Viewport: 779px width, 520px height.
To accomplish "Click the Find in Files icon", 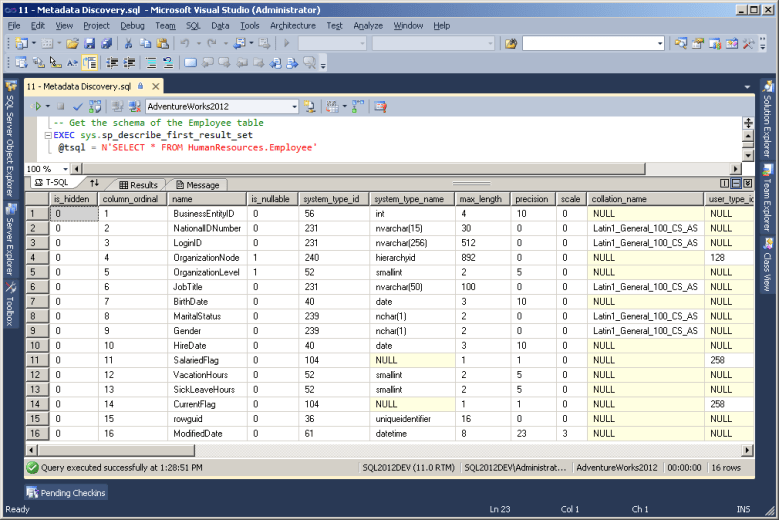I will tap(511, 44).
